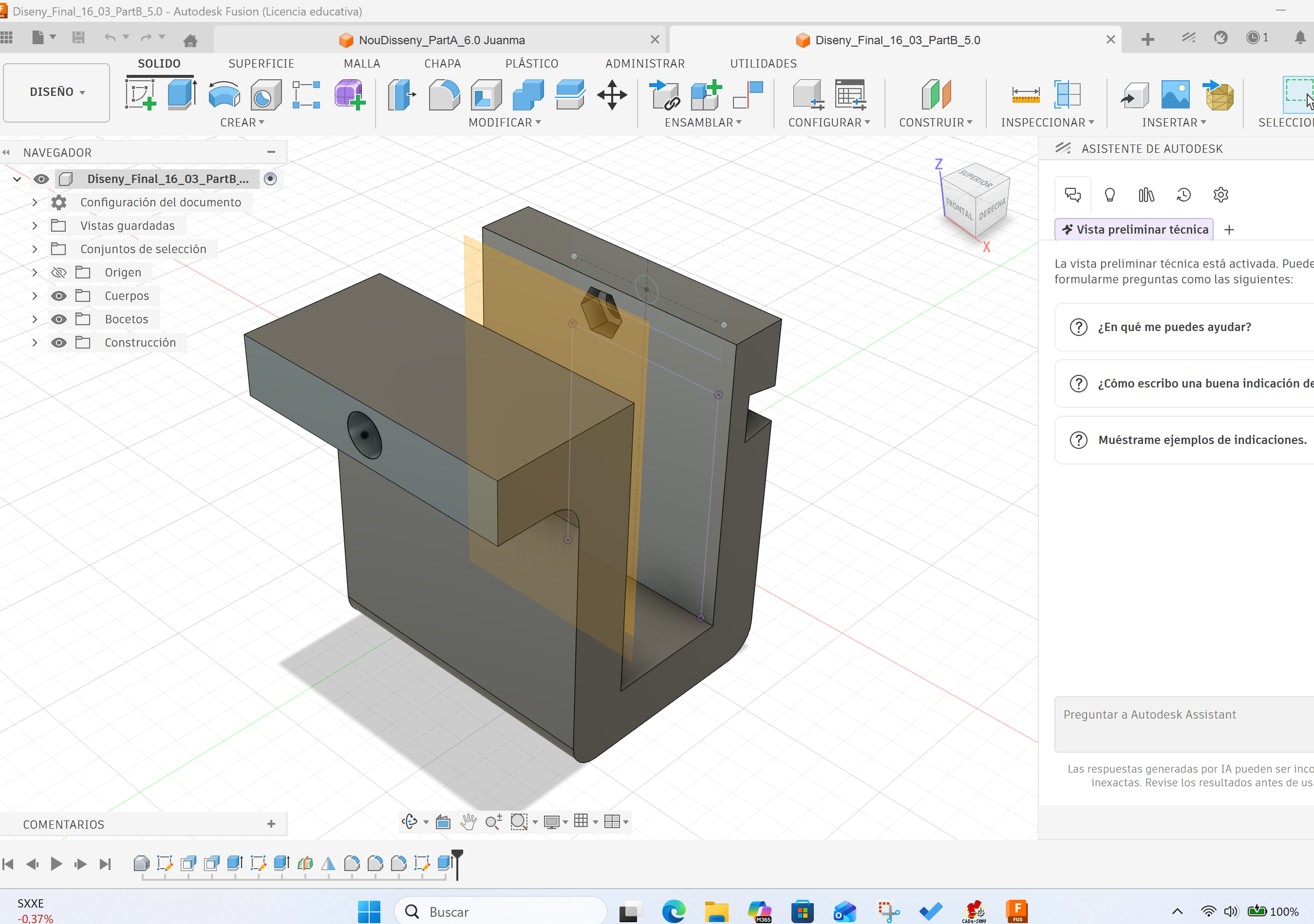Screen dimensions: 1314x924
Task: Select the Move/Copy tool
Action: point(612,94)
